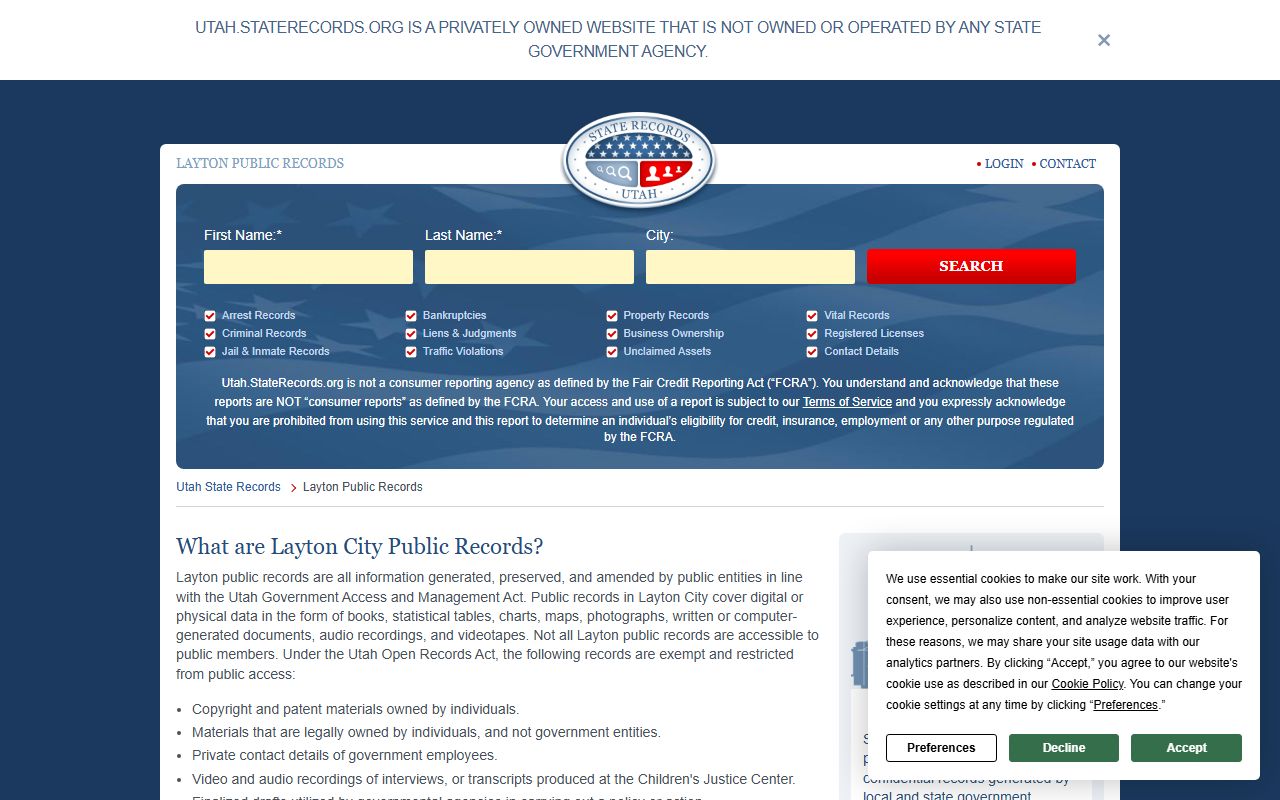The height and width of the screenshot is (800, 1280).
Task: Toggle the Business Ownership checkbox
Action: [612, 334]
